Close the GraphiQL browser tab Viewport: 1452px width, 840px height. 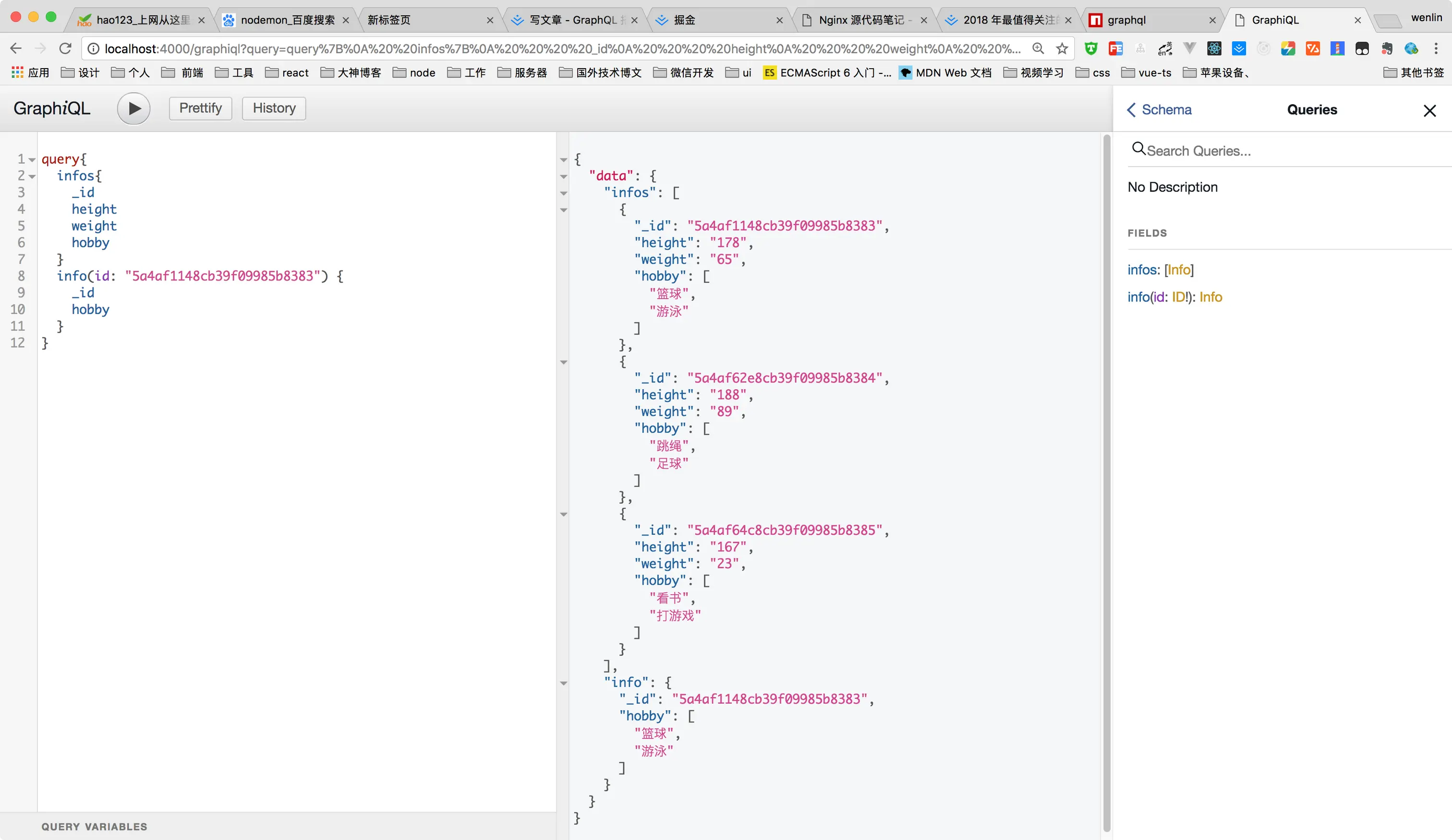[x=1357, y=20]
